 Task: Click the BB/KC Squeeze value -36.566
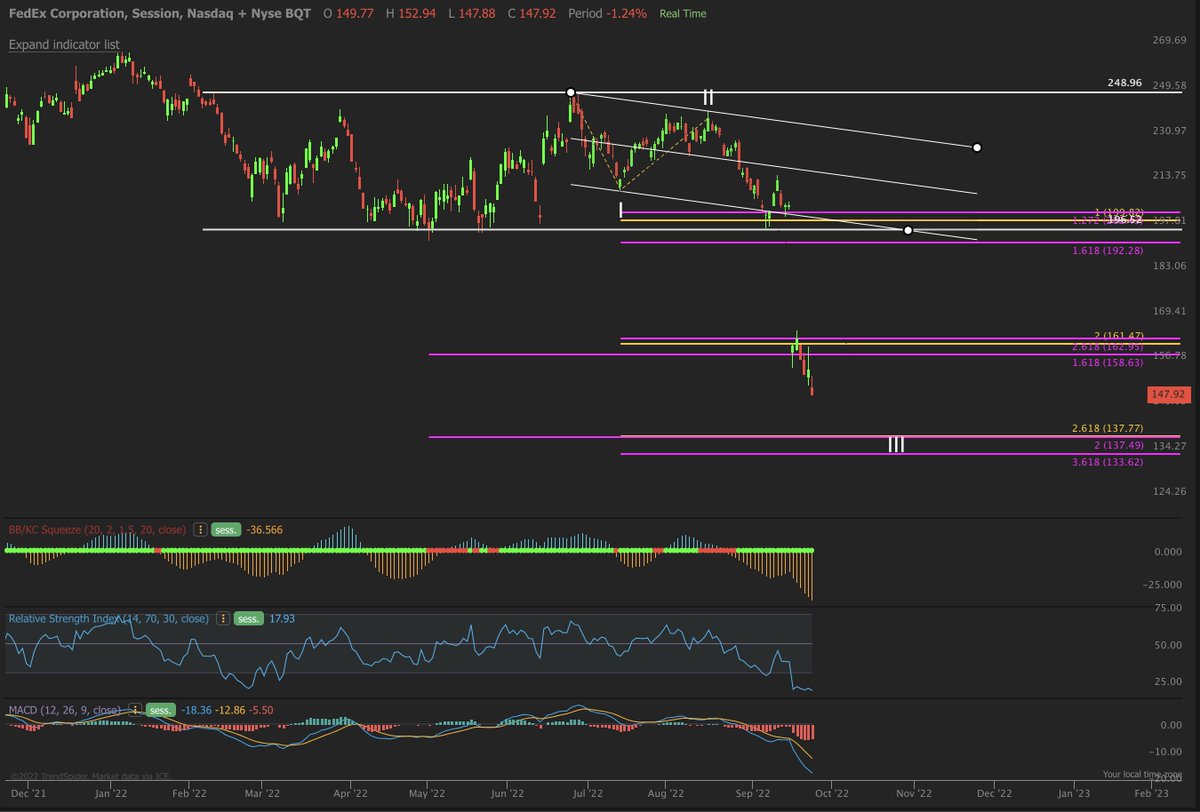coord(265,530)
